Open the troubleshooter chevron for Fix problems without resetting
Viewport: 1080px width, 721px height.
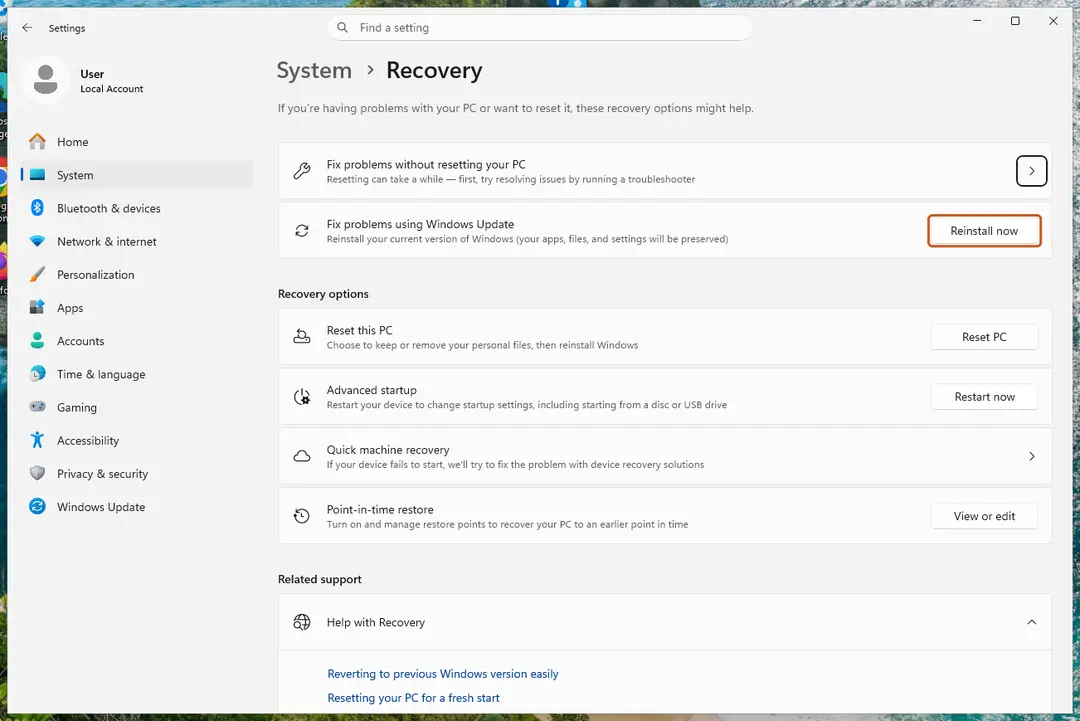(x=1031, y=171)
